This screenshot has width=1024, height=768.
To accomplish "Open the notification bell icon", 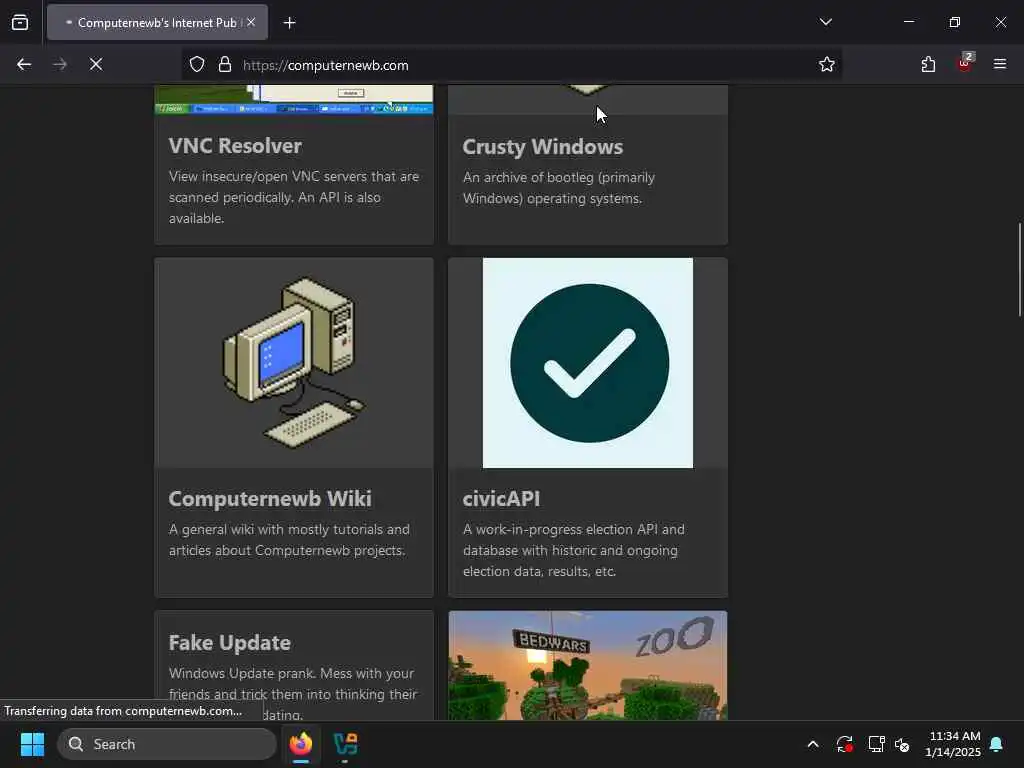I will pyautogui.click(x=997, y=744).
